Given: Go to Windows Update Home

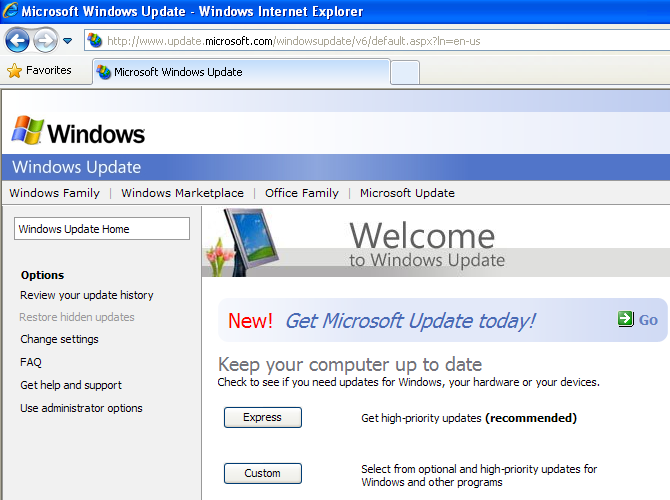Looking at the screenshot, I should point(102,229).
